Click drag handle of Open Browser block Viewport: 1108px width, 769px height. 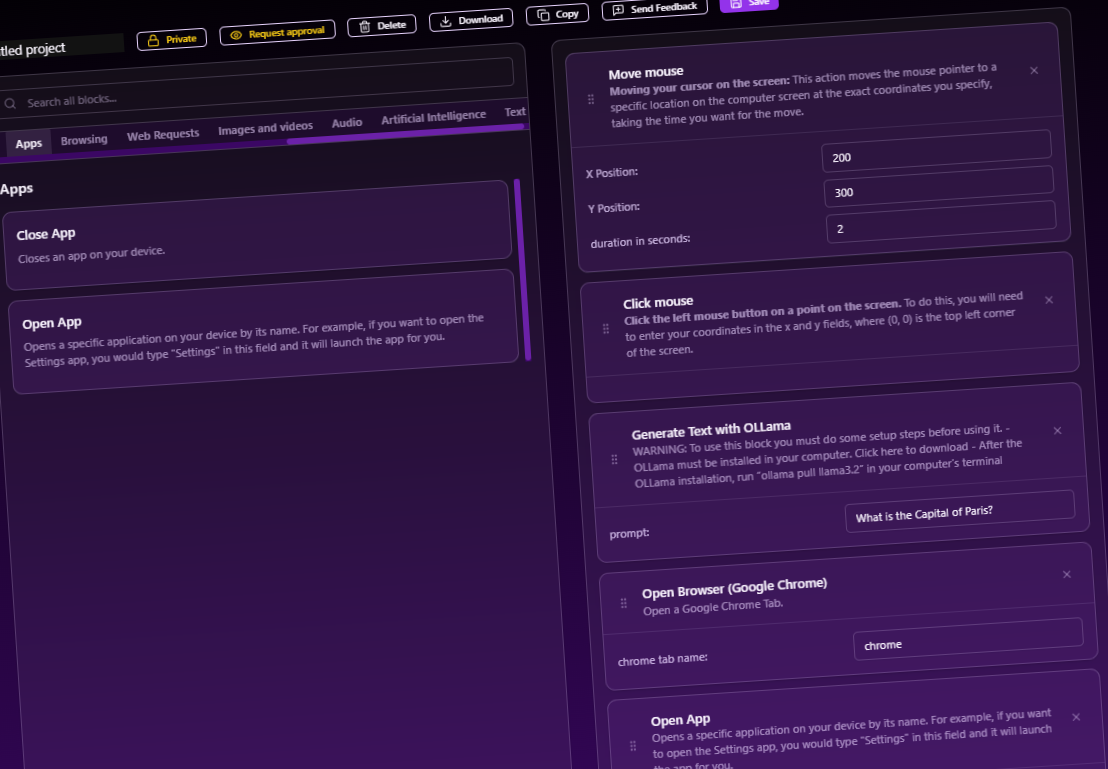click(623, 603)
